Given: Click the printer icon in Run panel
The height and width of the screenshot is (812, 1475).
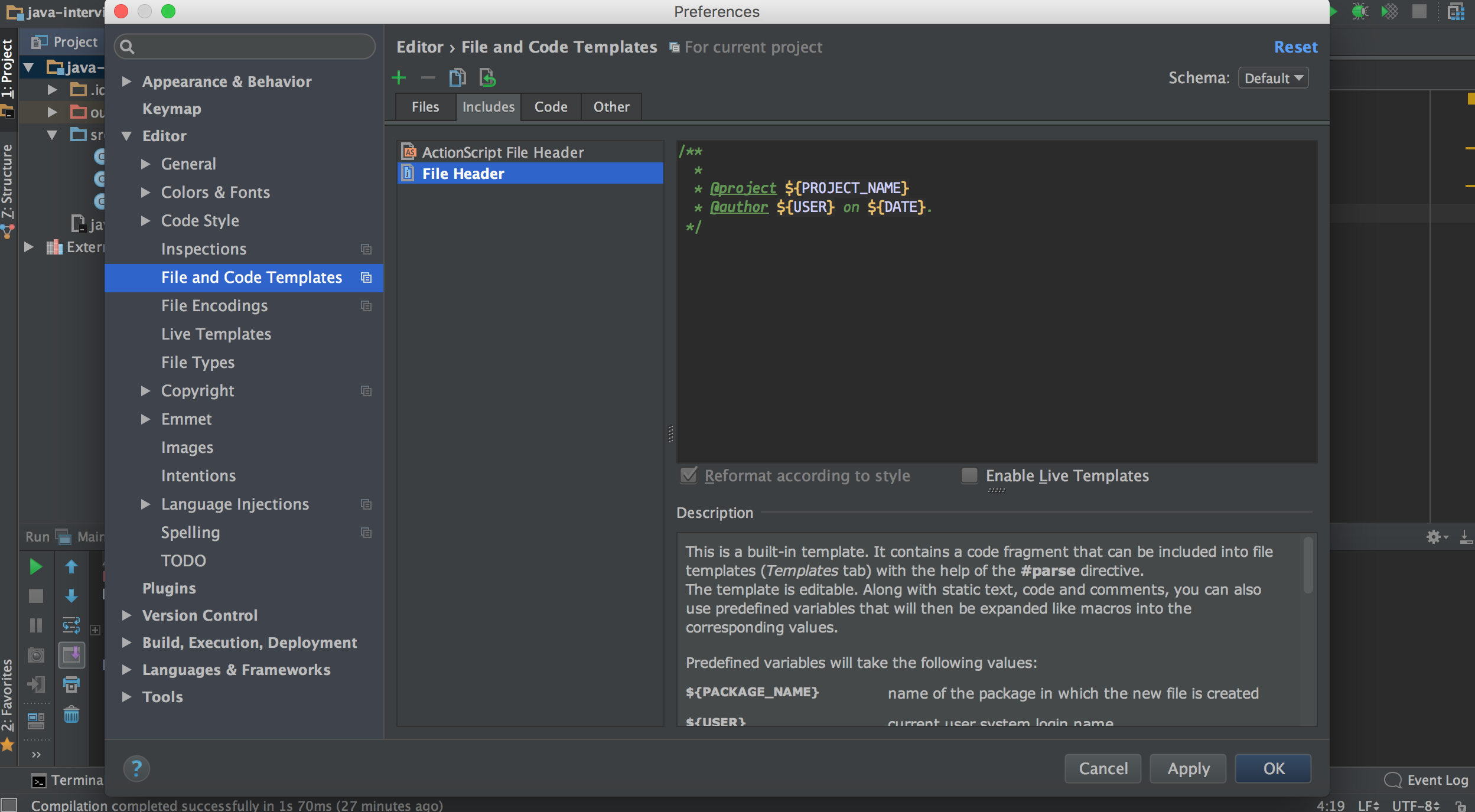Looking at the screenshot, I should [71, 684].
